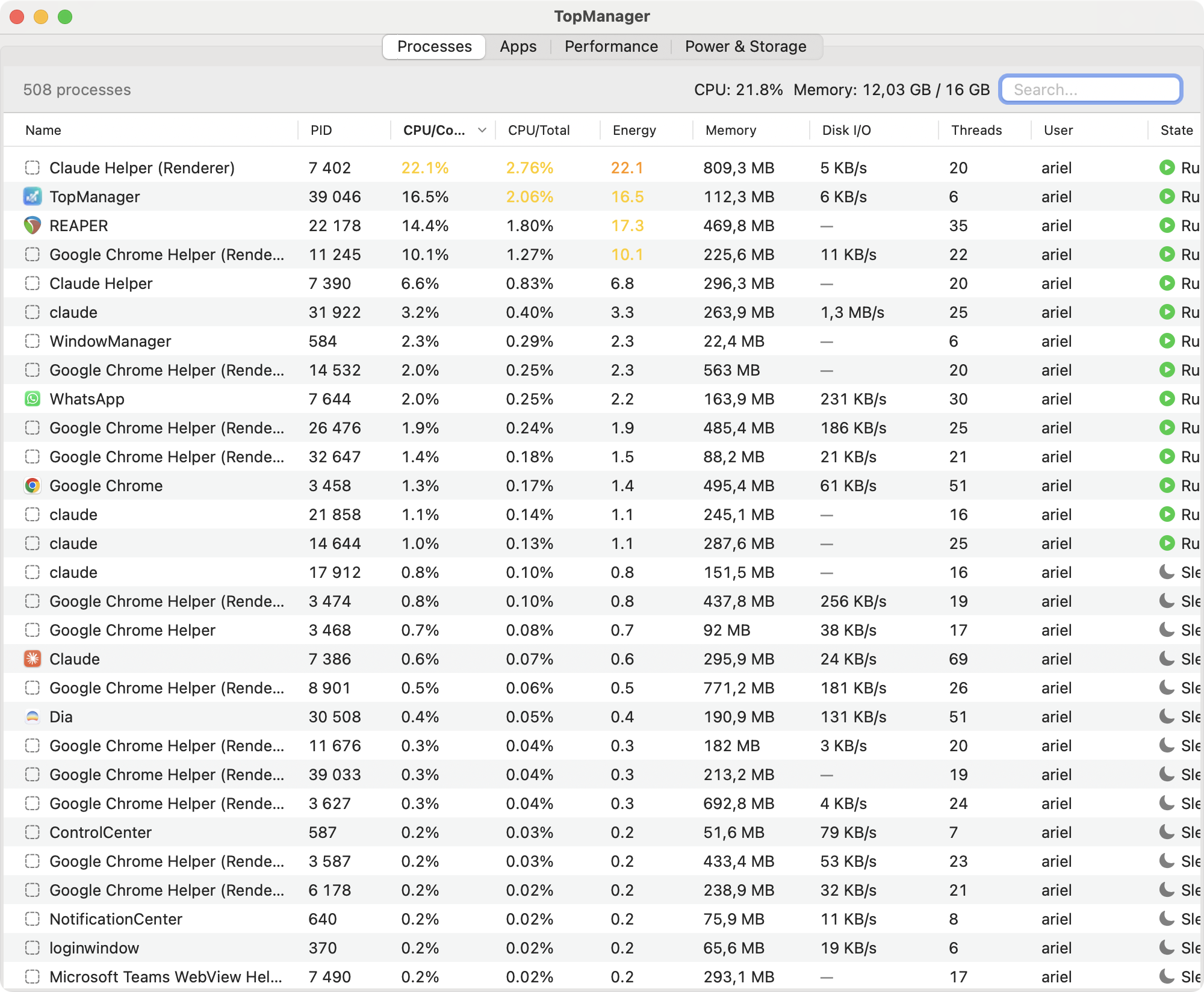Switch to the Apps tab
Image resolution: width=1204 pixels, height=992 pixels.
(518, 46)
